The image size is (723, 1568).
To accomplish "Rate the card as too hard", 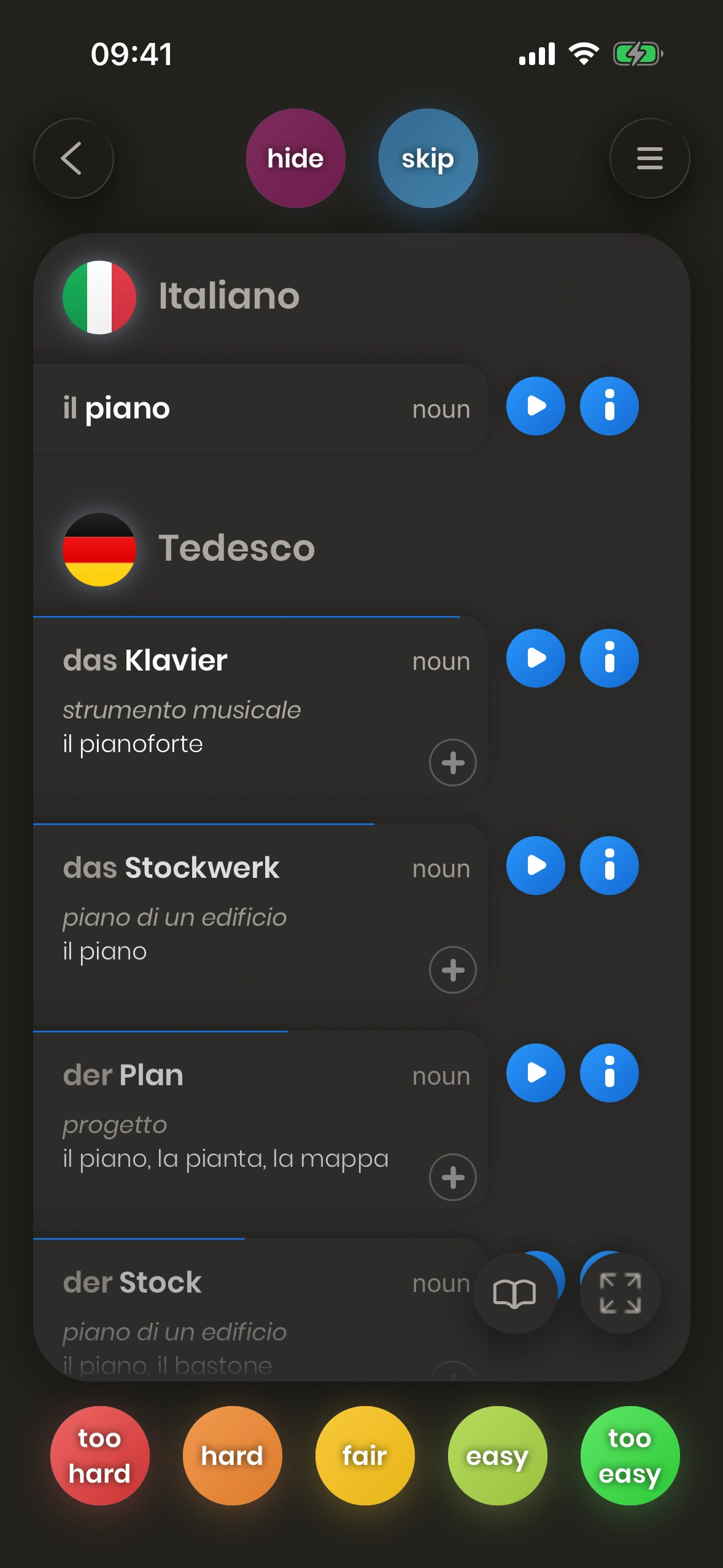I will click(99, 1455).
